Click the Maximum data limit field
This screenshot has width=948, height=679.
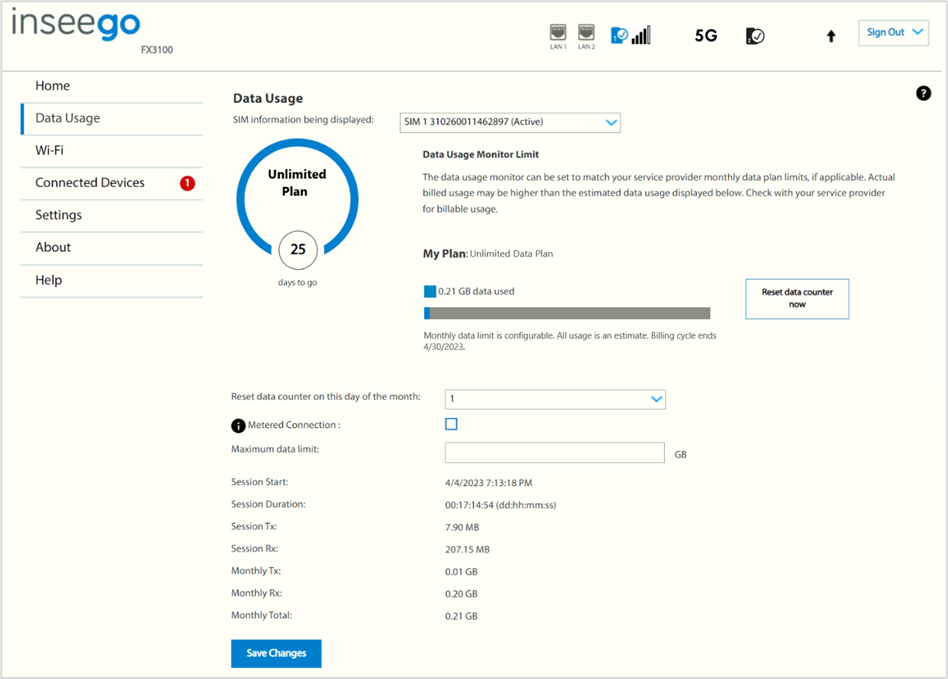[554, 453]
